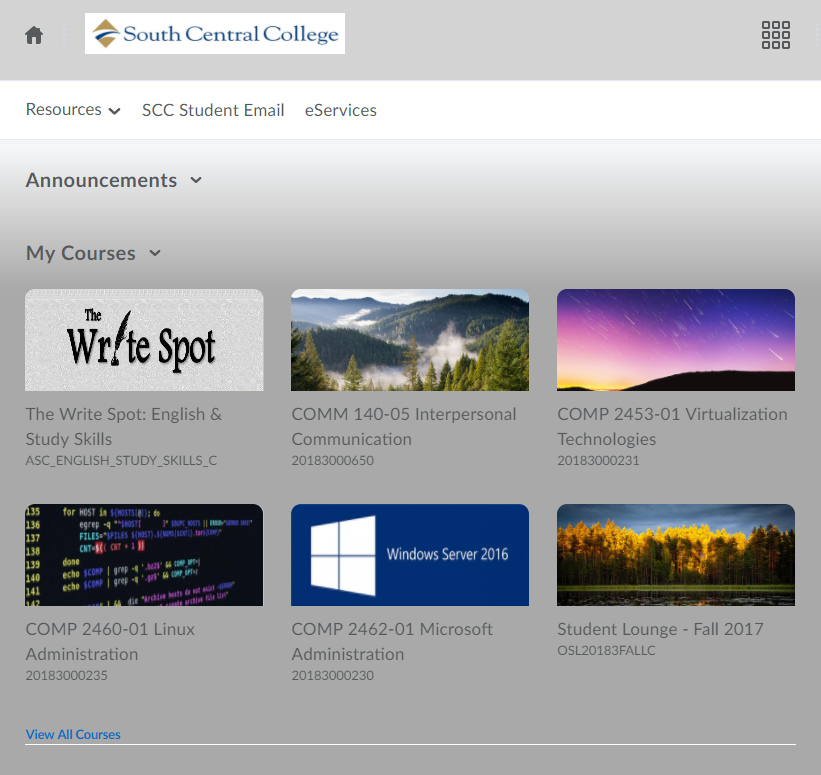821x775 pixels.
Task: Open COMP 2460-01 Linux Administration title
Action: point(110,641)
